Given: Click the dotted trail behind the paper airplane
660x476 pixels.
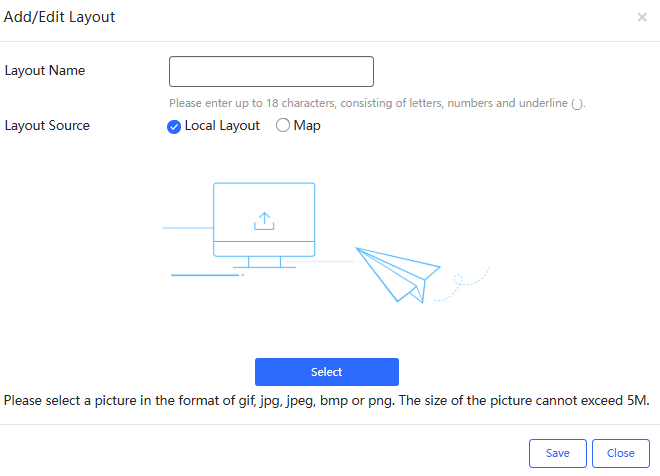Looking at the screenshot, I should pos(468,281).
